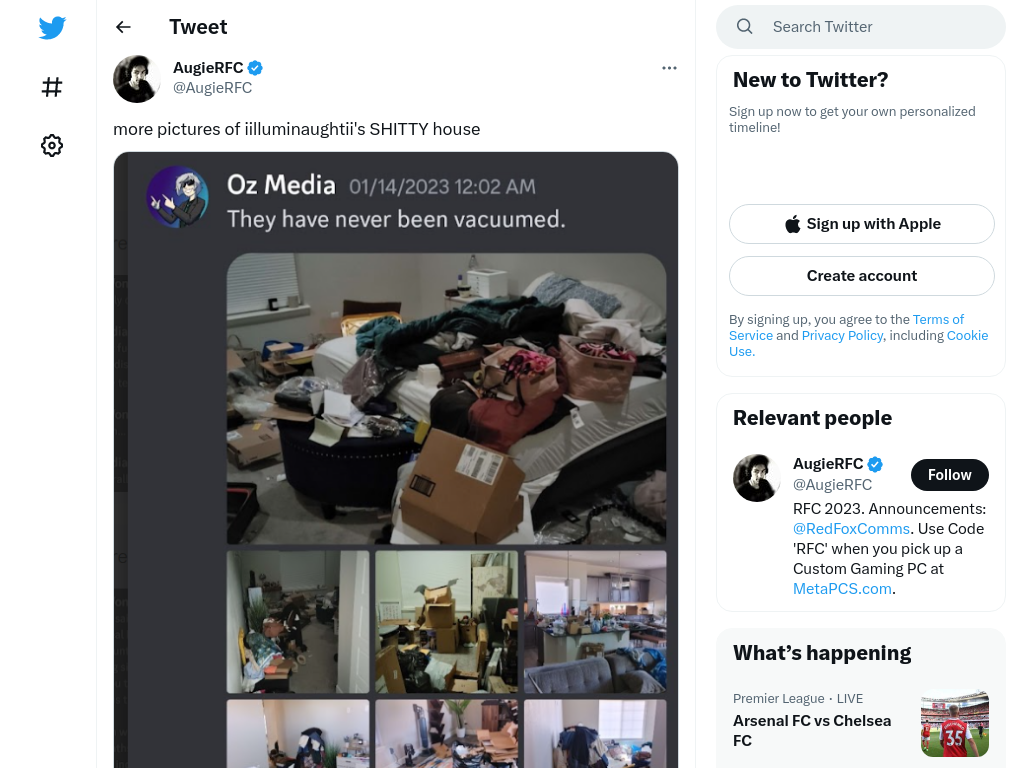Screen dimensions: 1024x768
Task: Click the search magnifier icon
Action: click(x=744, y=27)
